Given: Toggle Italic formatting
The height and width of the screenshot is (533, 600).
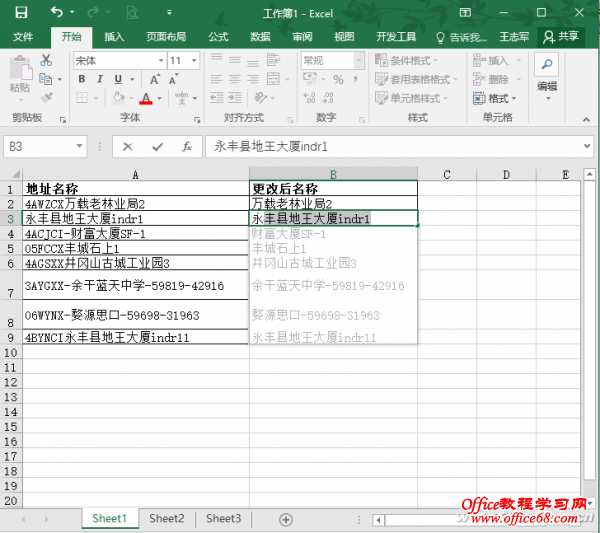Looking at the screenshot, I should click(100, 79).
